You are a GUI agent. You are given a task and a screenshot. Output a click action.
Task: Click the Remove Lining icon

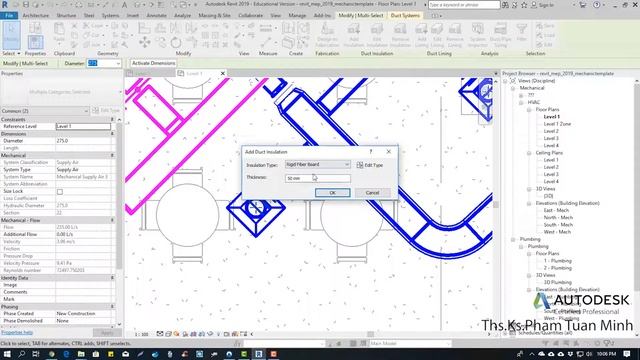(454, 35)
